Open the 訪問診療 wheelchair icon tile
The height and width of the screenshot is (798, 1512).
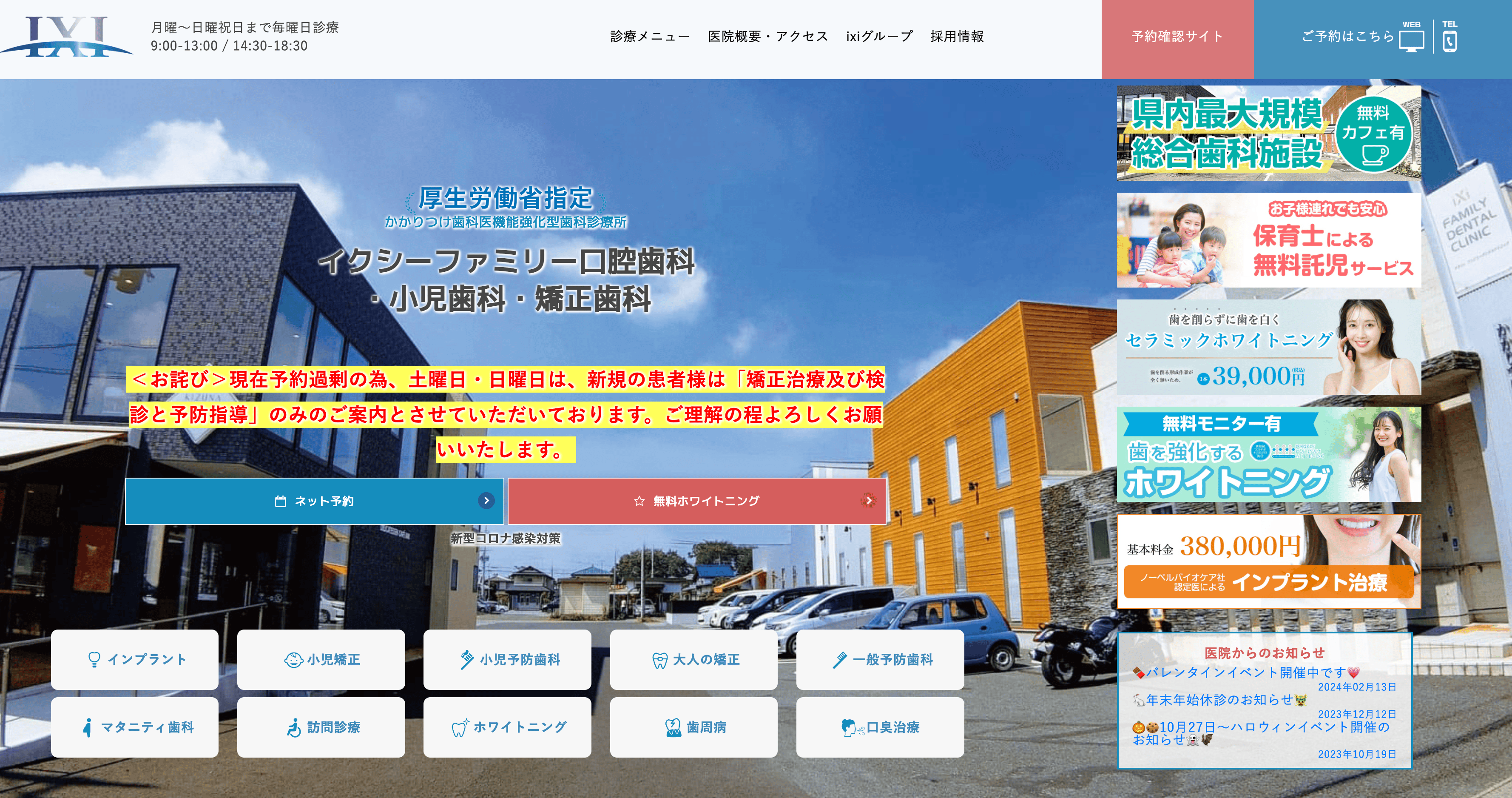click(x=321, y=727)
